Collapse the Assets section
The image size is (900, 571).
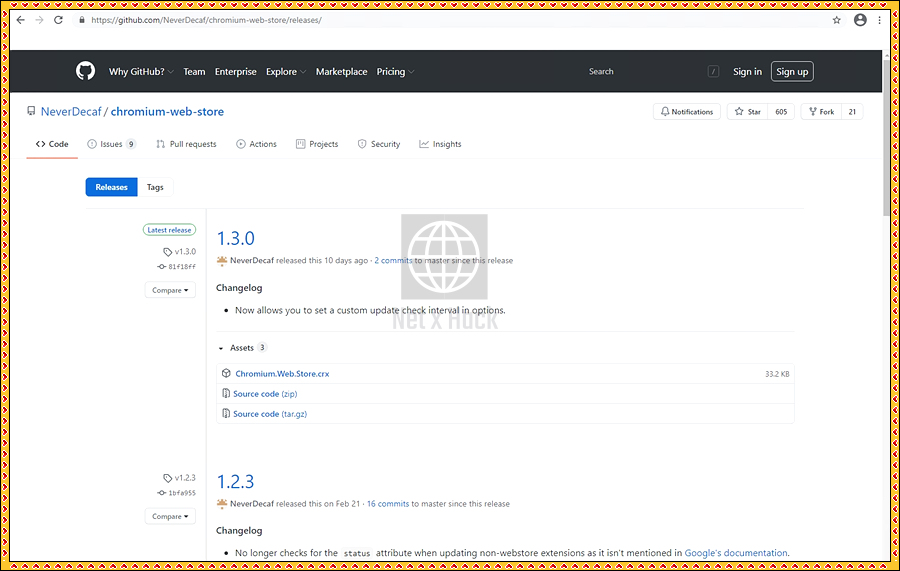(241, 348)
